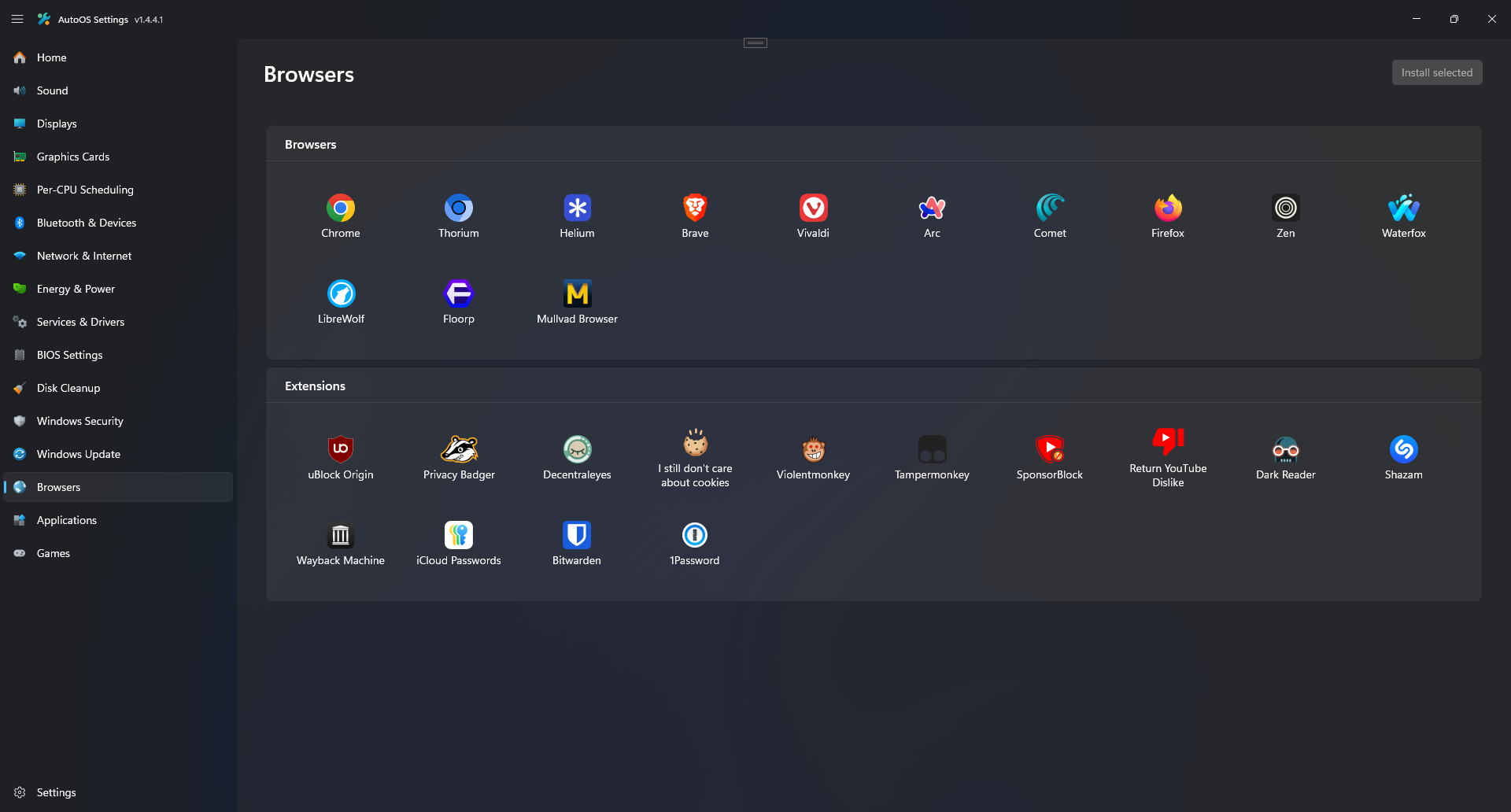Open the Games section
The image size is (1511, 812).
tap(118, 553)
